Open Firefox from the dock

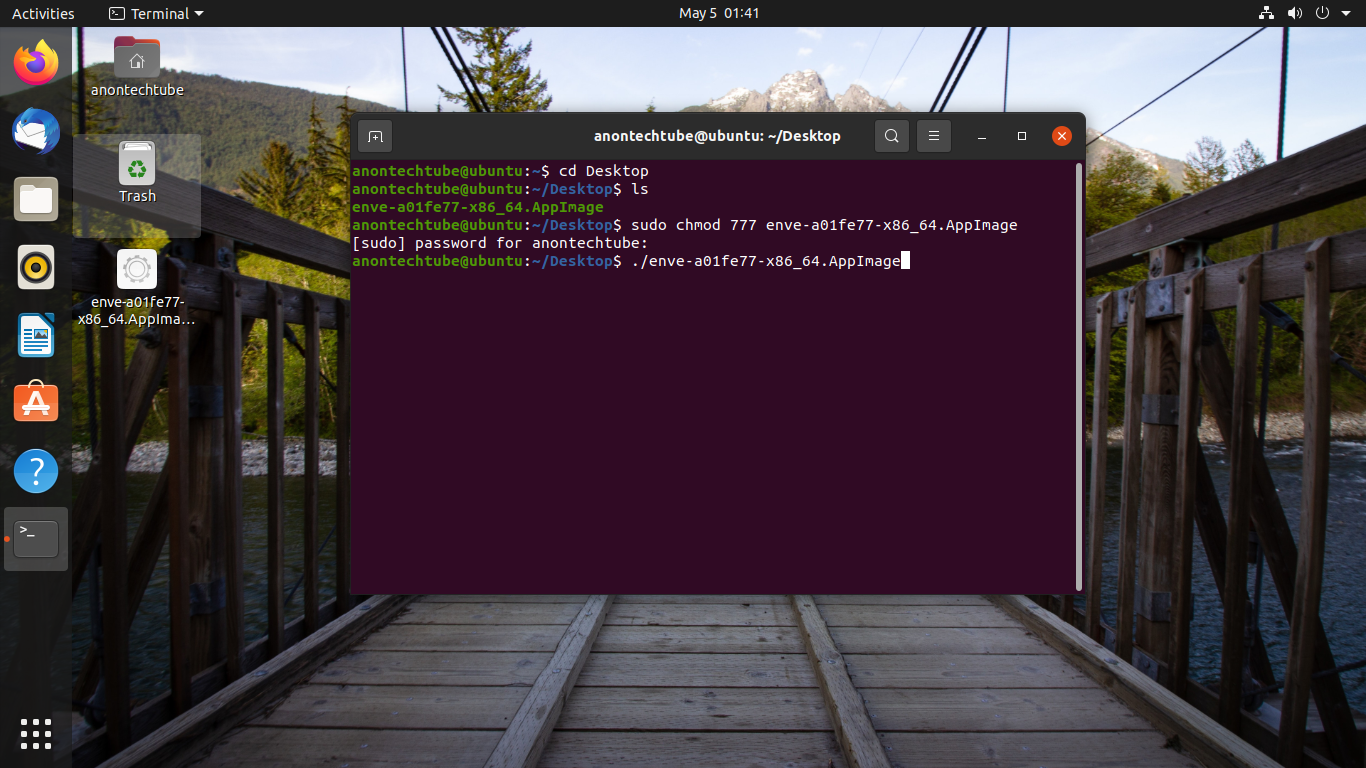(x=36, y=63)
